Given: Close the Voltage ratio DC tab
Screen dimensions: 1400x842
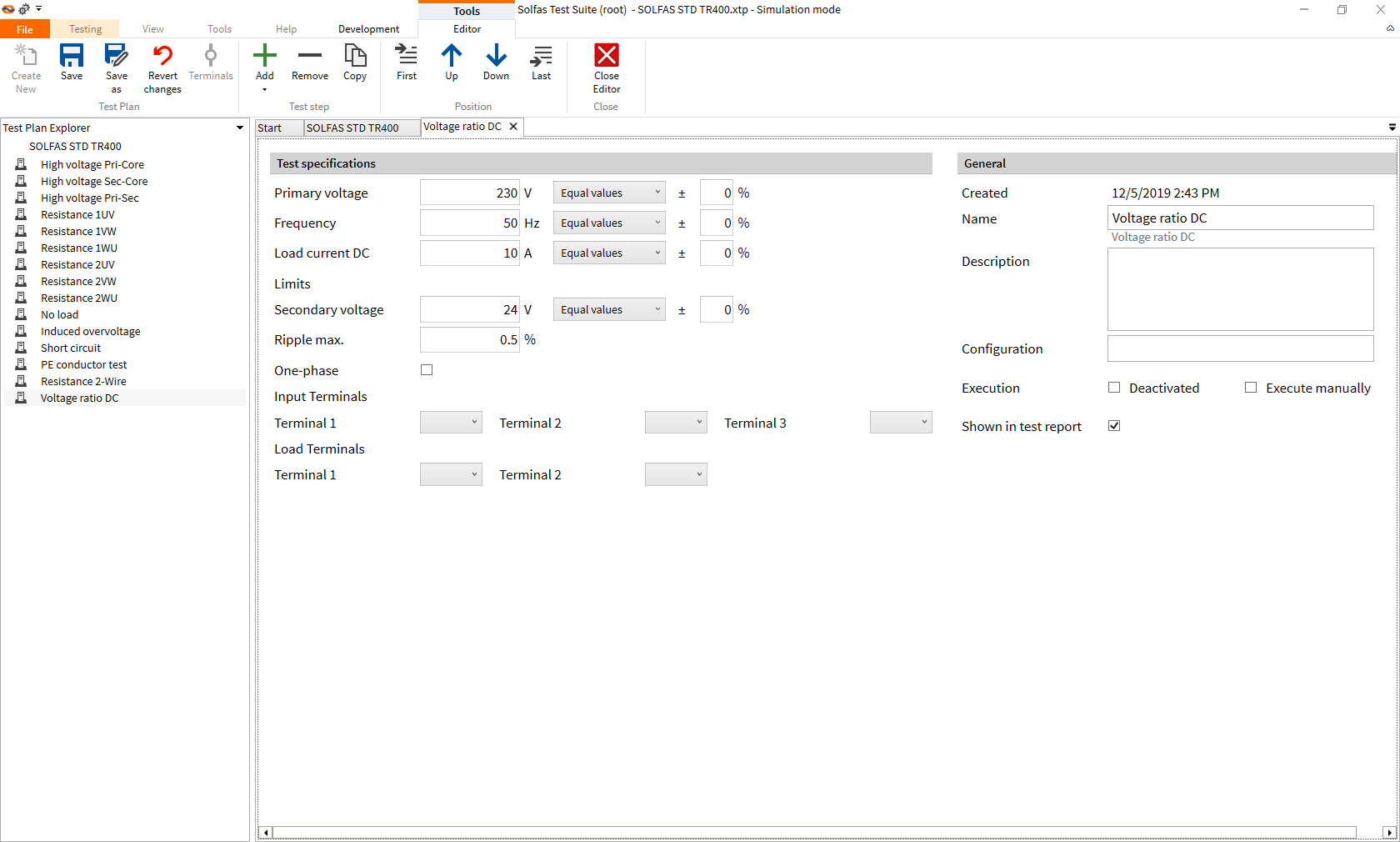Looking at the screenshot, I should point(513,127).
